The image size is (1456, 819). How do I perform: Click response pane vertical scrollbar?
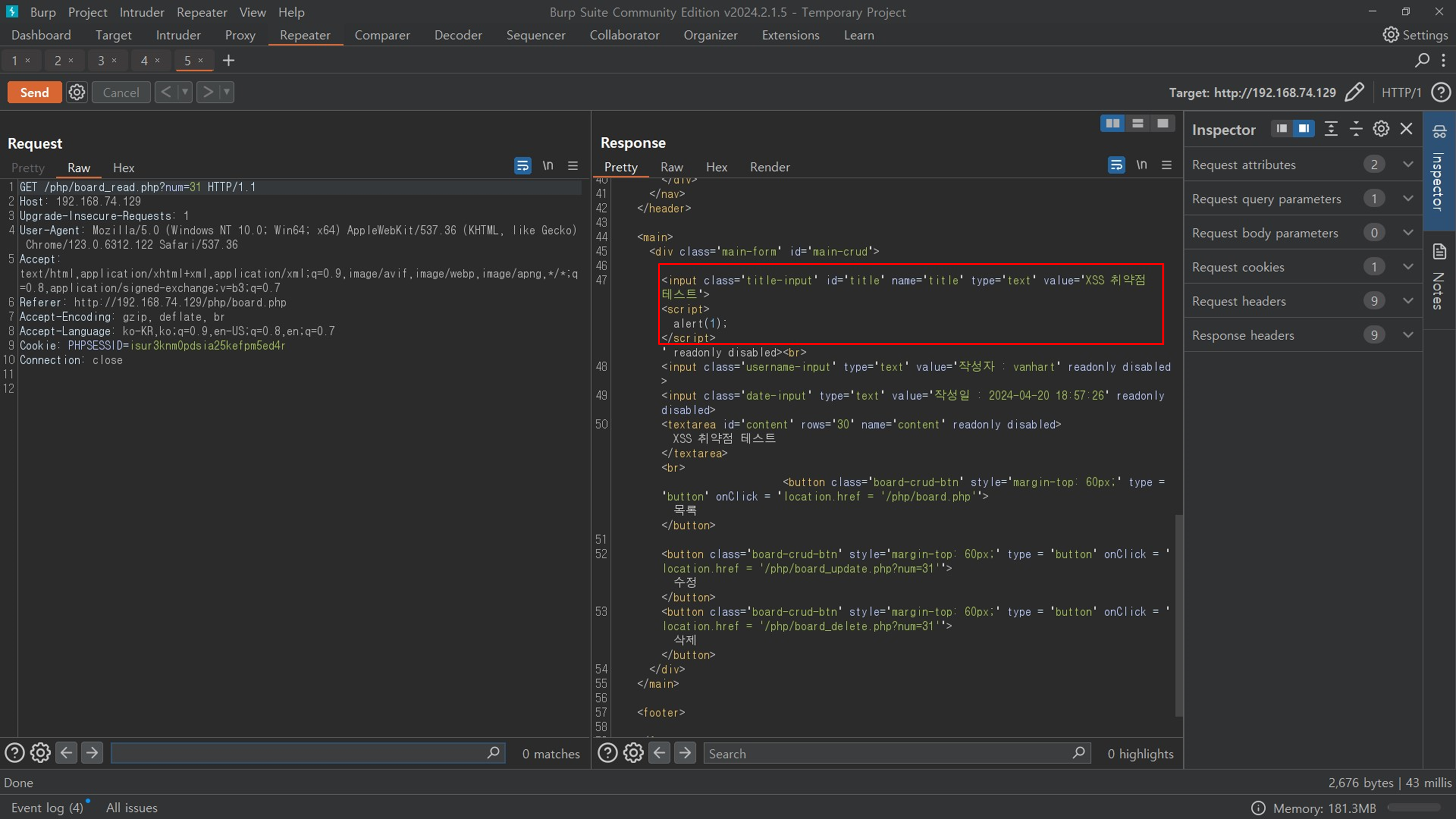click(1179, 615)
